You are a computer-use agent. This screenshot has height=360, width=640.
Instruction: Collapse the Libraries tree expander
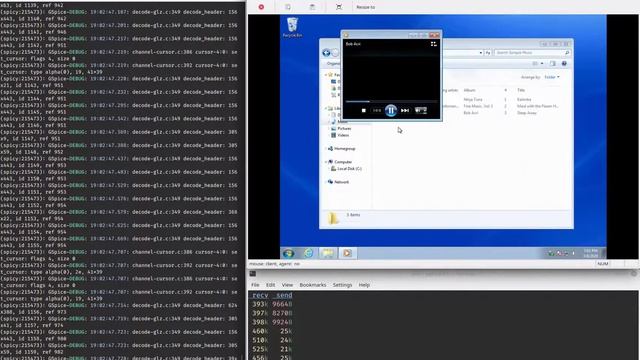pos(326,109)
